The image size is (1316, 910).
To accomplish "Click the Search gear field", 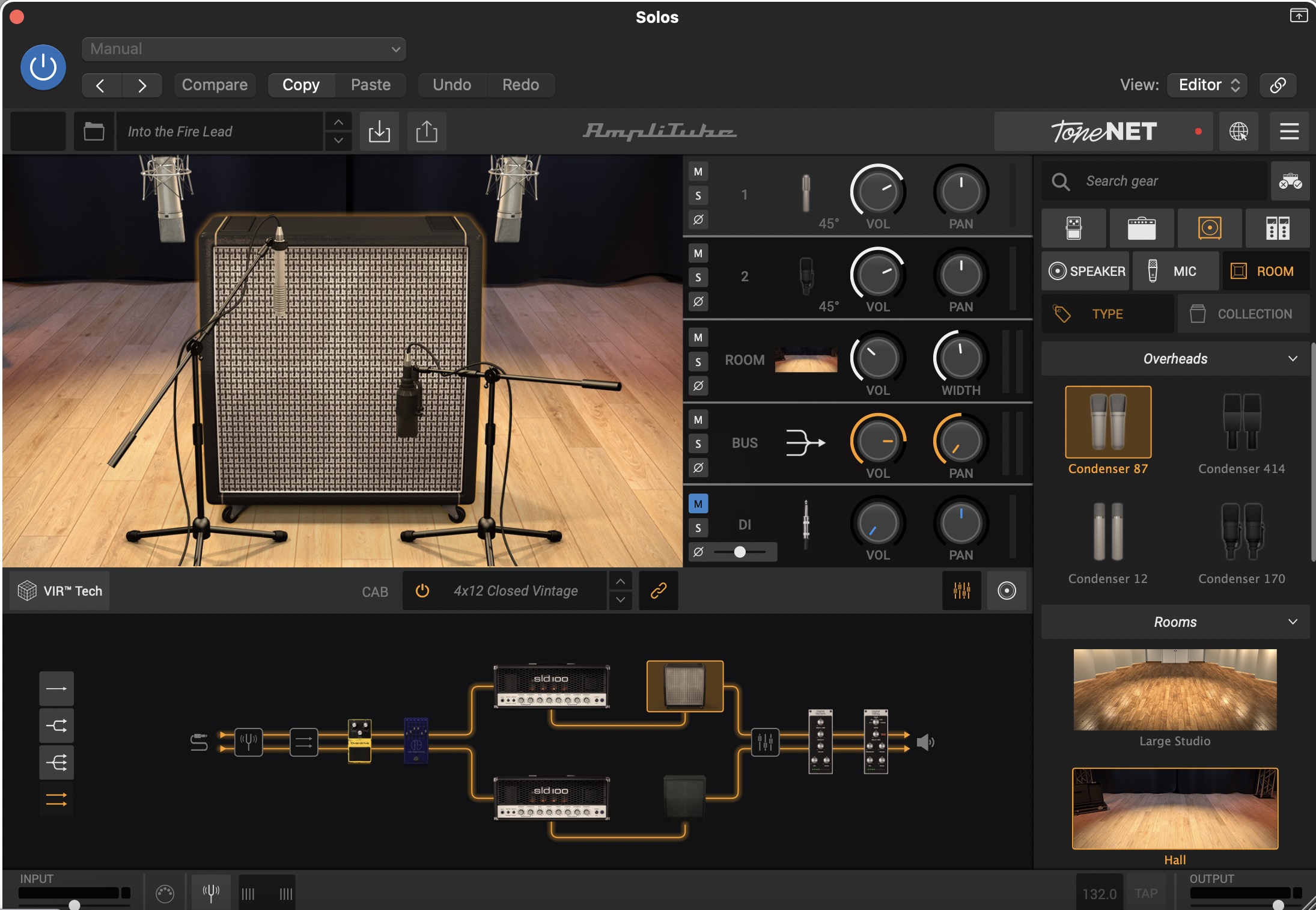I will (x=1154, y=181).
